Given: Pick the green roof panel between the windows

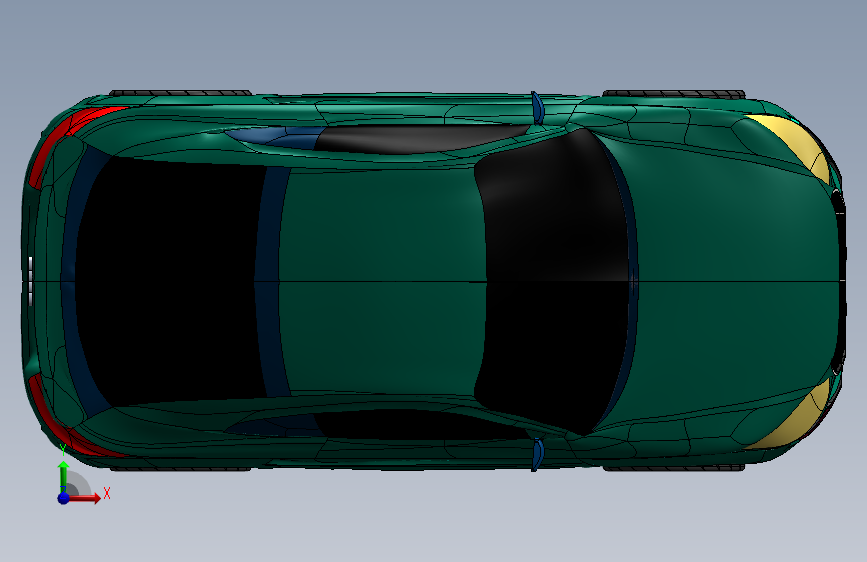Looking at the screenshot, I should coord(382,281).
